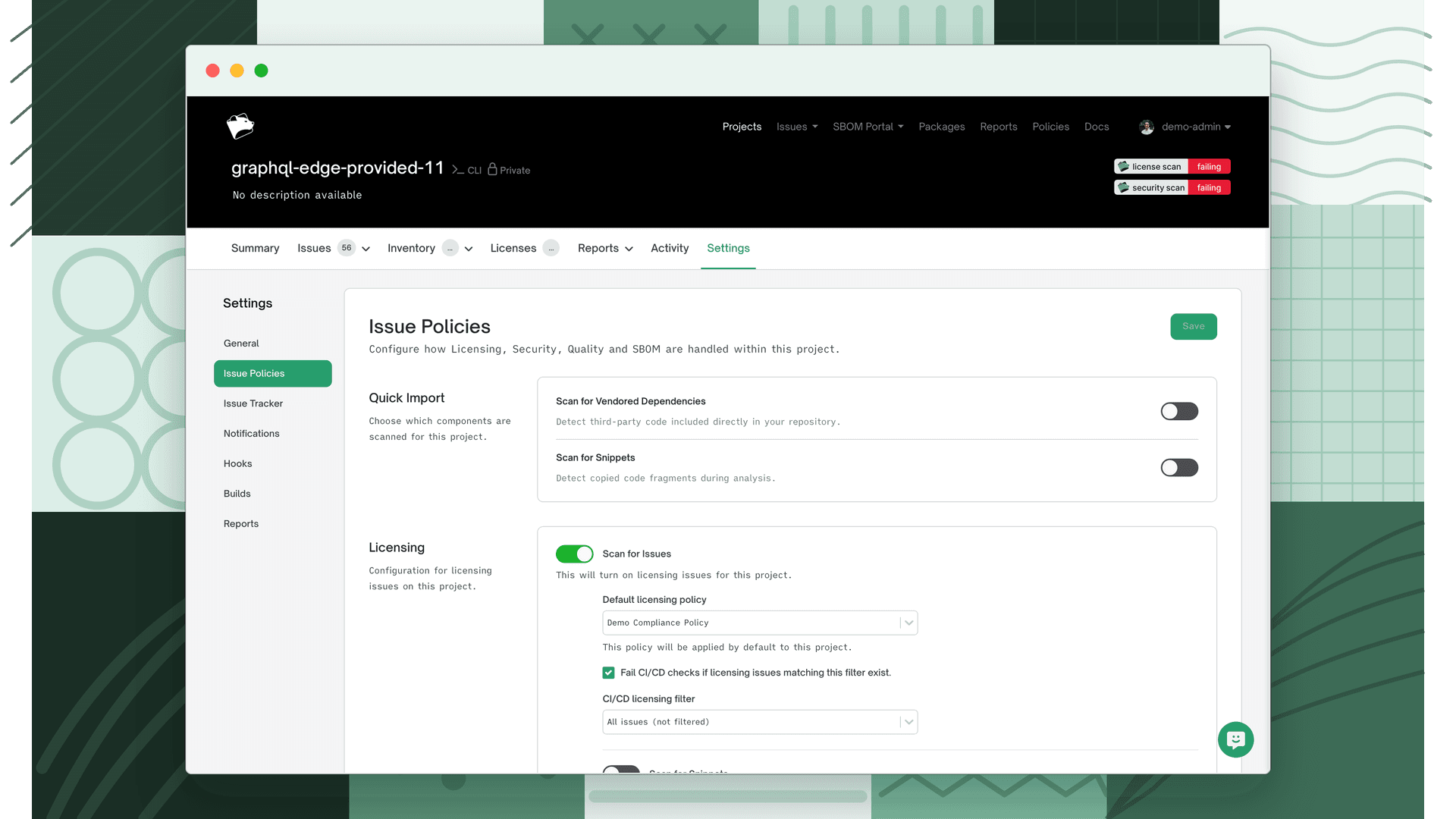Click the Licensing section heading
The height and width of the screenshot is (819, 1456).
(397, 548)
